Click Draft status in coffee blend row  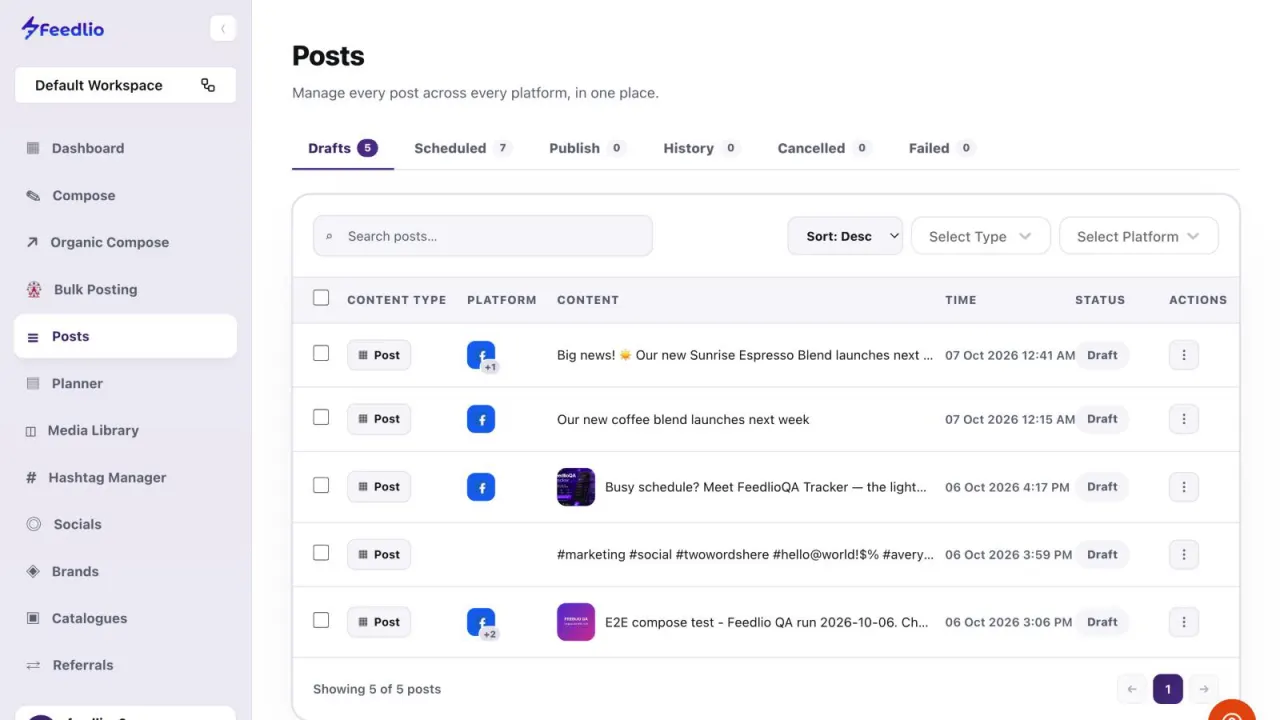[1102, 419]
